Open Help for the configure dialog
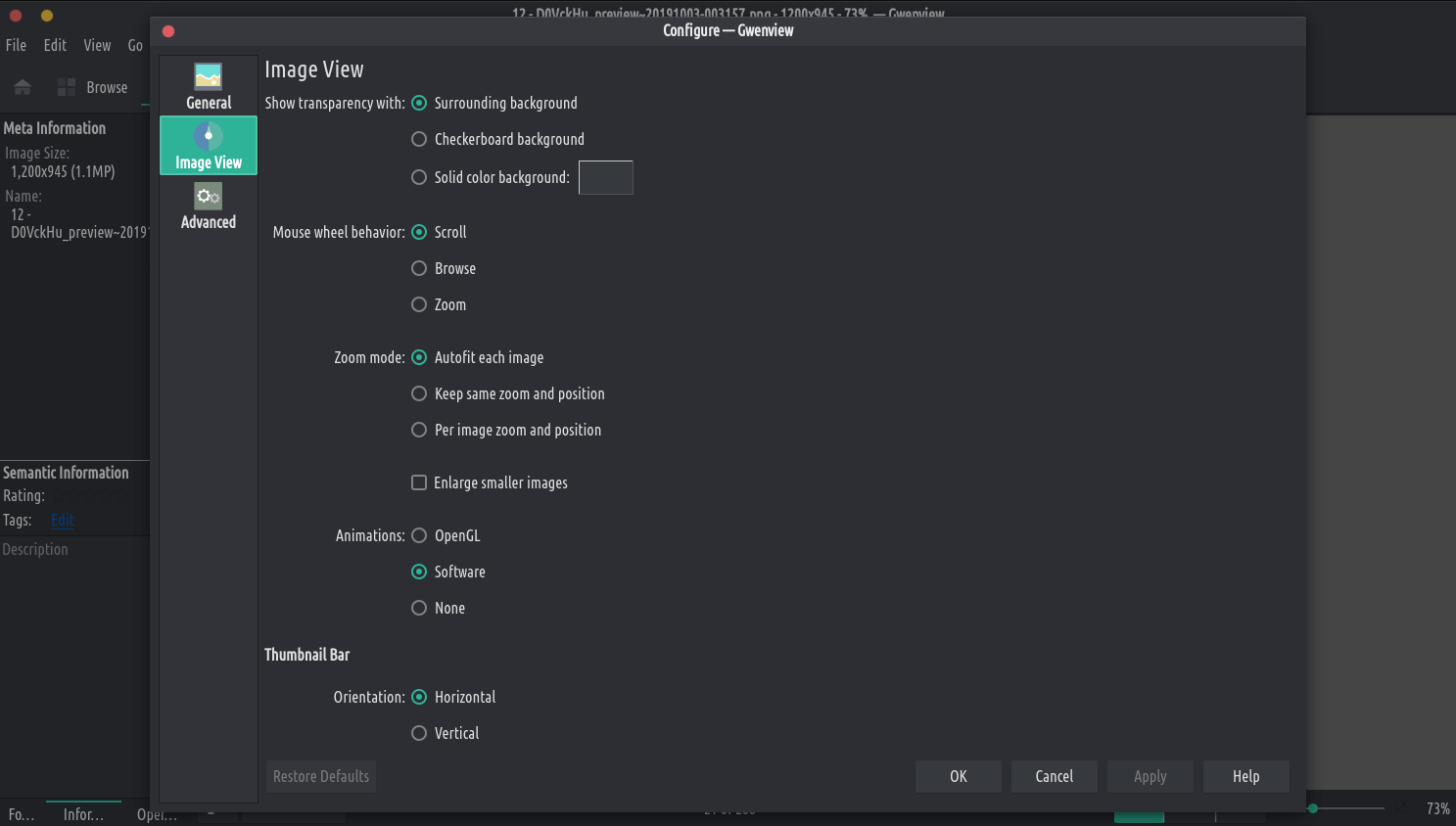The height and width of the screenshot is (826, 1456). coord(1246,776)
